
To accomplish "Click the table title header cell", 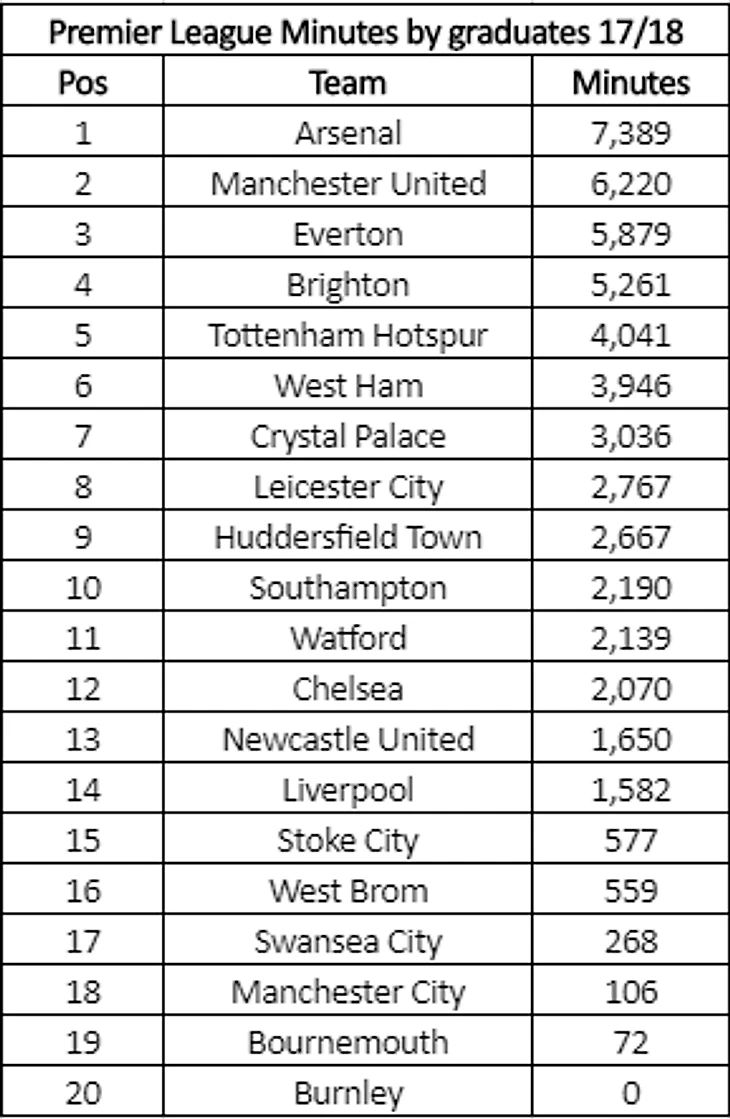I will pyautogui.click(x=365, y=34).
